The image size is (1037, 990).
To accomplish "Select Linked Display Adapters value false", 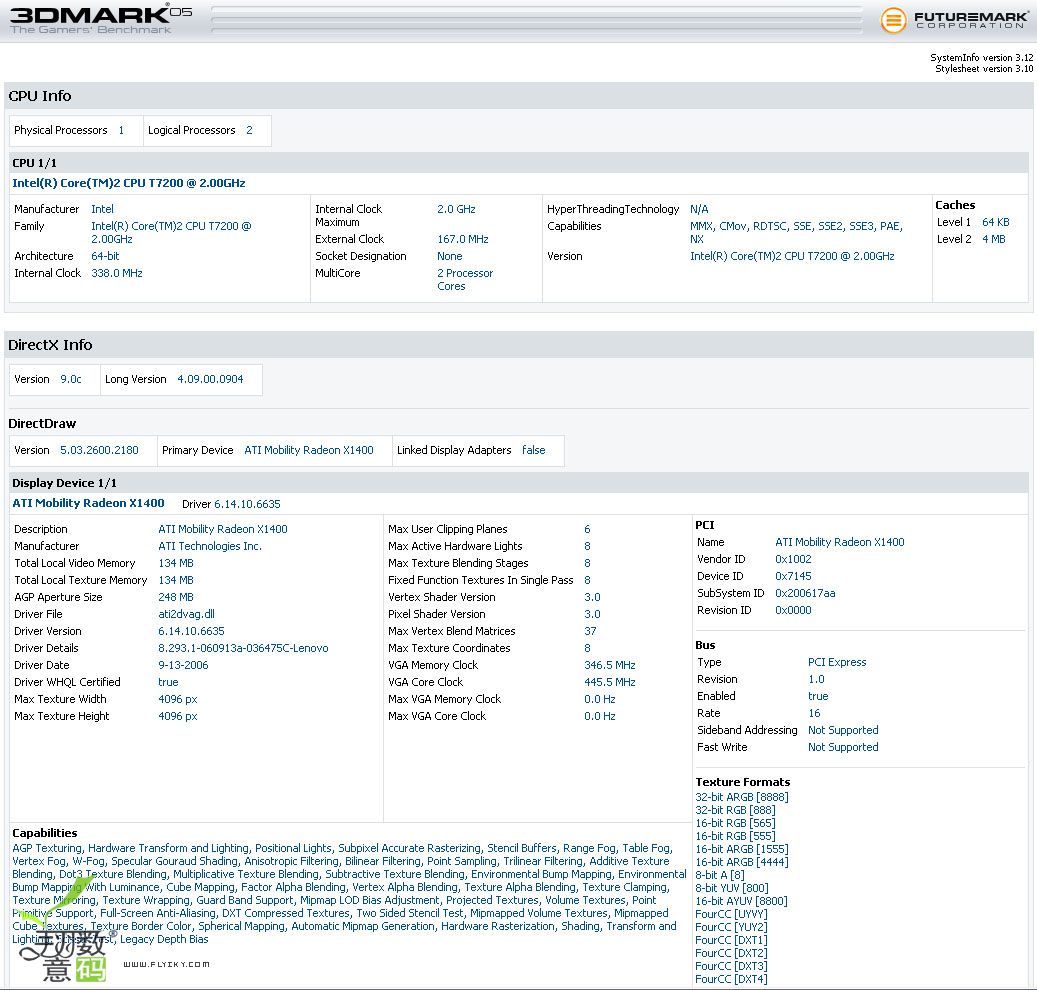I will tap(534, 450).
